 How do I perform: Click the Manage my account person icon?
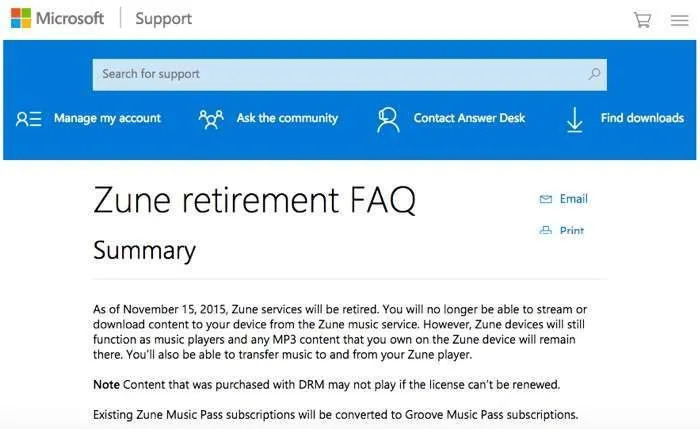click(x=29, y=119)
